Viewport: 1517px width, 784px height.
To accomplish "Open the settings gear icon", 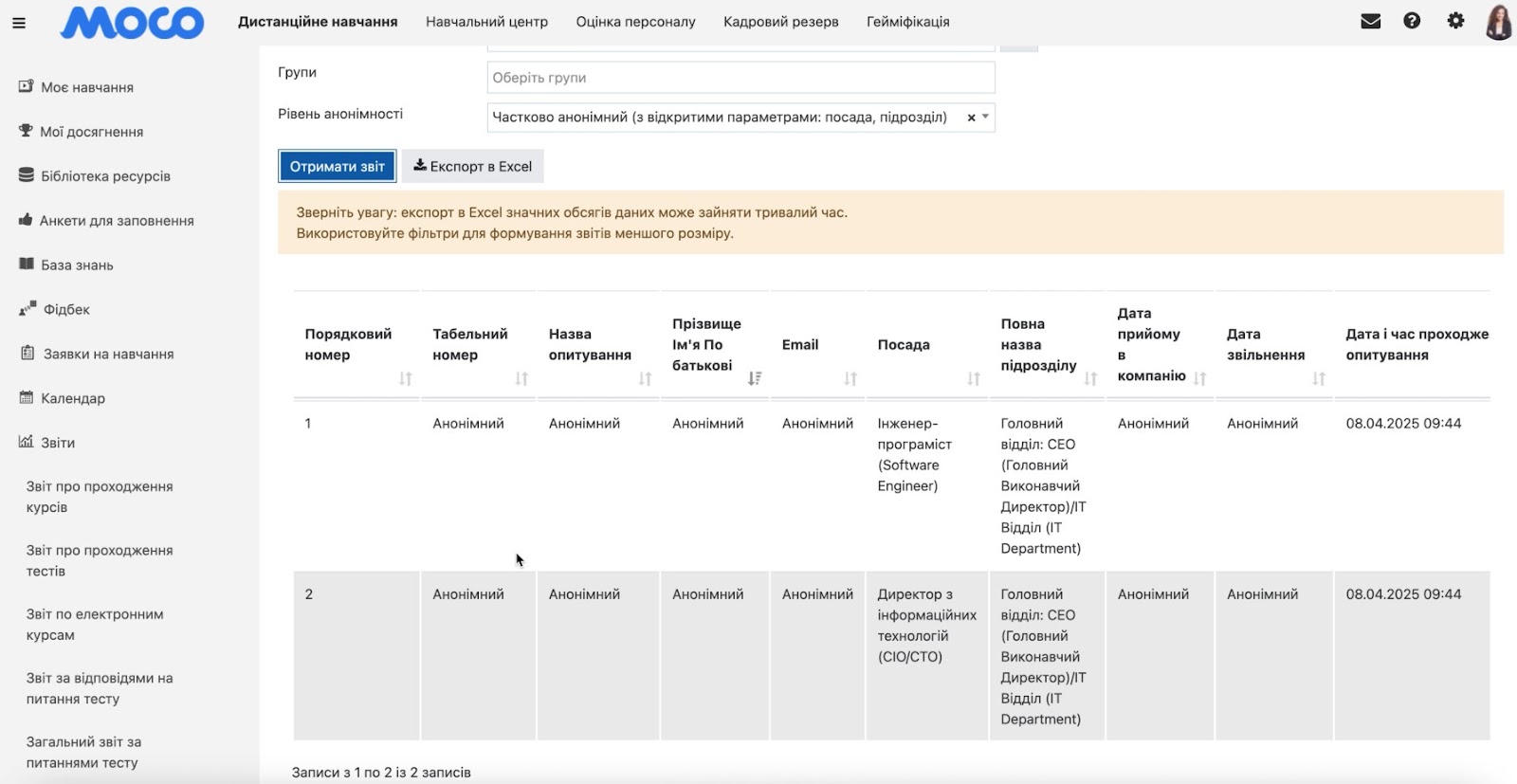I will click(x=1455, y=21).
